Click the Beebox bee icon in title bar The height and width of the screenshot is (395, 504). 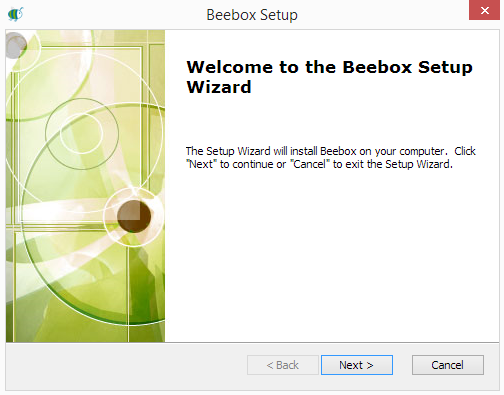pyautogui.click(x=15, y=14)
